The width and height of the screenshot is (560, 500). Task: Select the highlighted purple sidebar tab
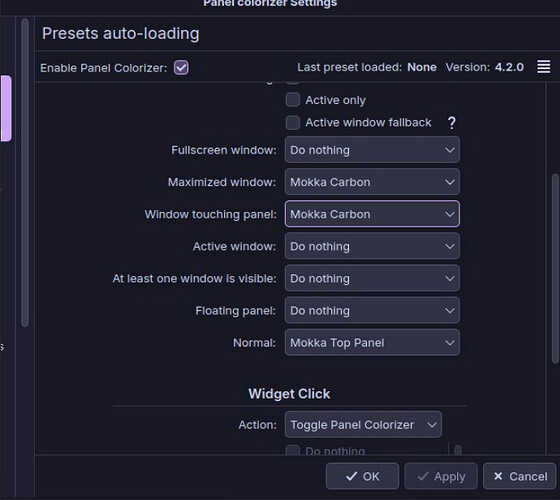pyautogui.click(x=6, y=108)
